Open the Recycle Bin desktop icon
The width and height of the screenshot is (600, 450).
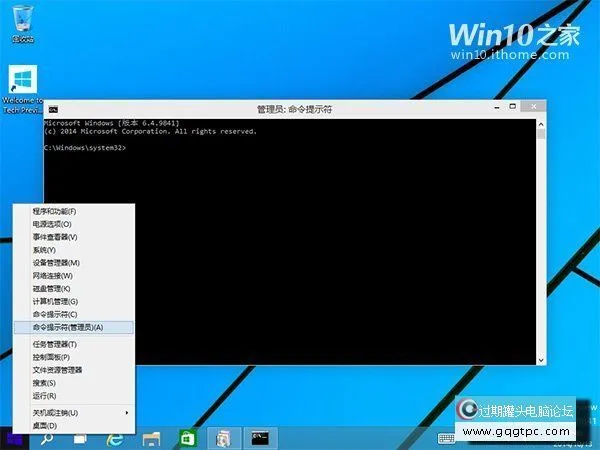21,22
